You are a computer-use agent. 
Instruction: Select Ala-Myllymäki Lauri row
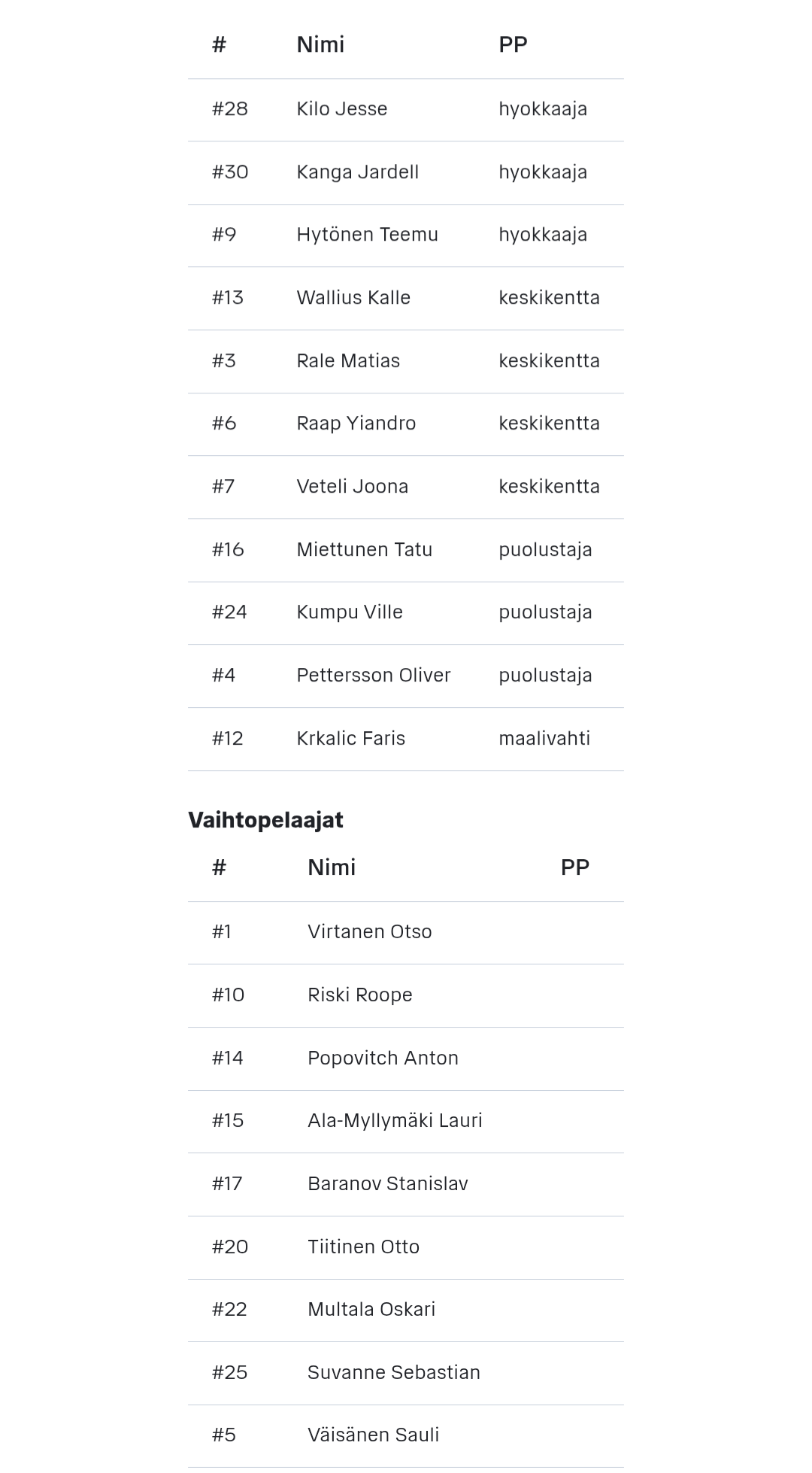pyautogui.click(x=406, y=1122)
